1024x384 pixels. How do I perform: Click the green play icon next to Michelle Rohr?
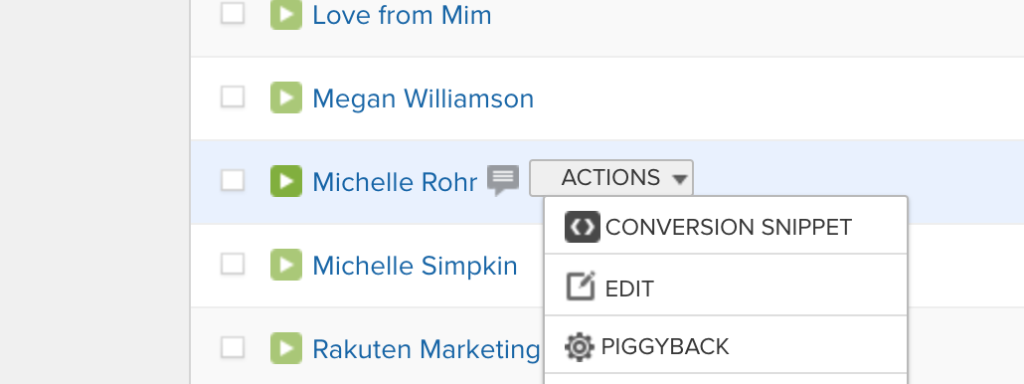point(286,181)
